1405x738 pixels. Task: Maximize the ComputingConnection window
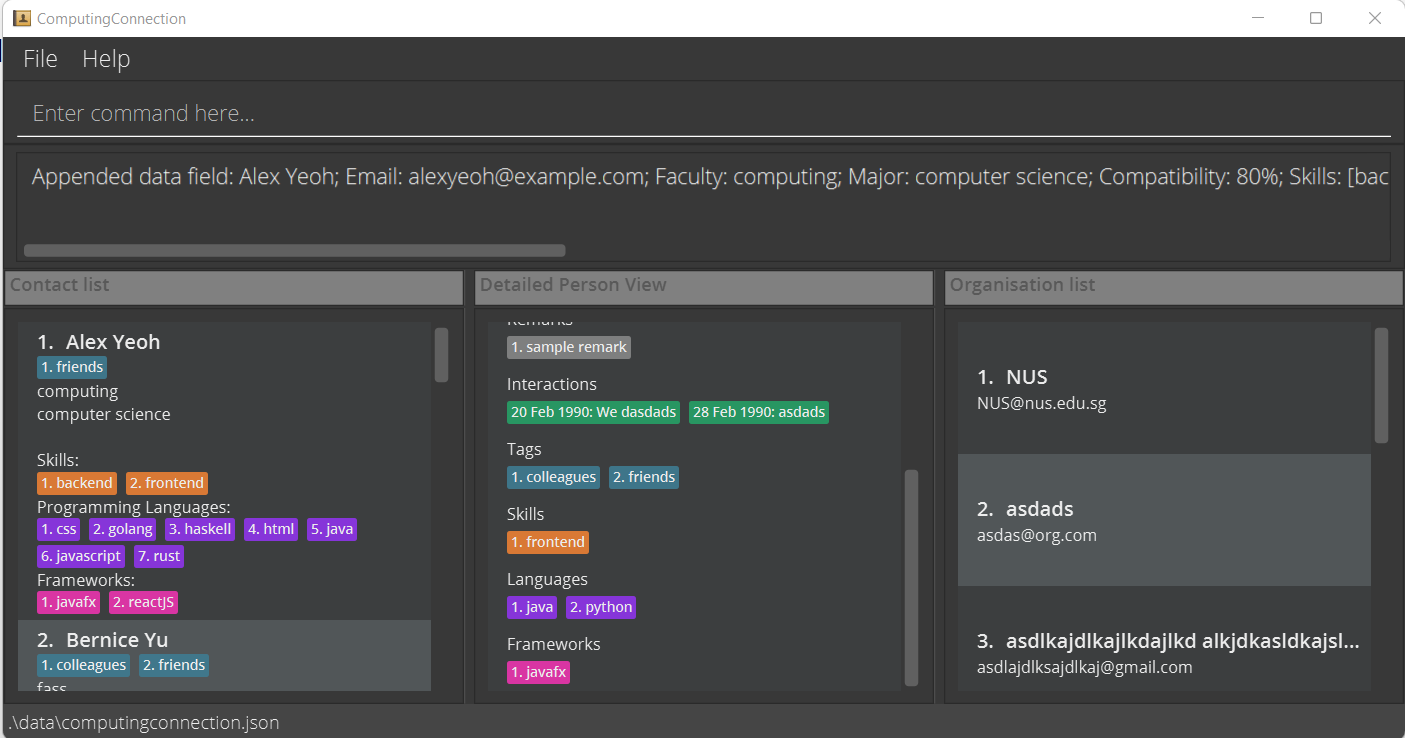[1316, 18]
